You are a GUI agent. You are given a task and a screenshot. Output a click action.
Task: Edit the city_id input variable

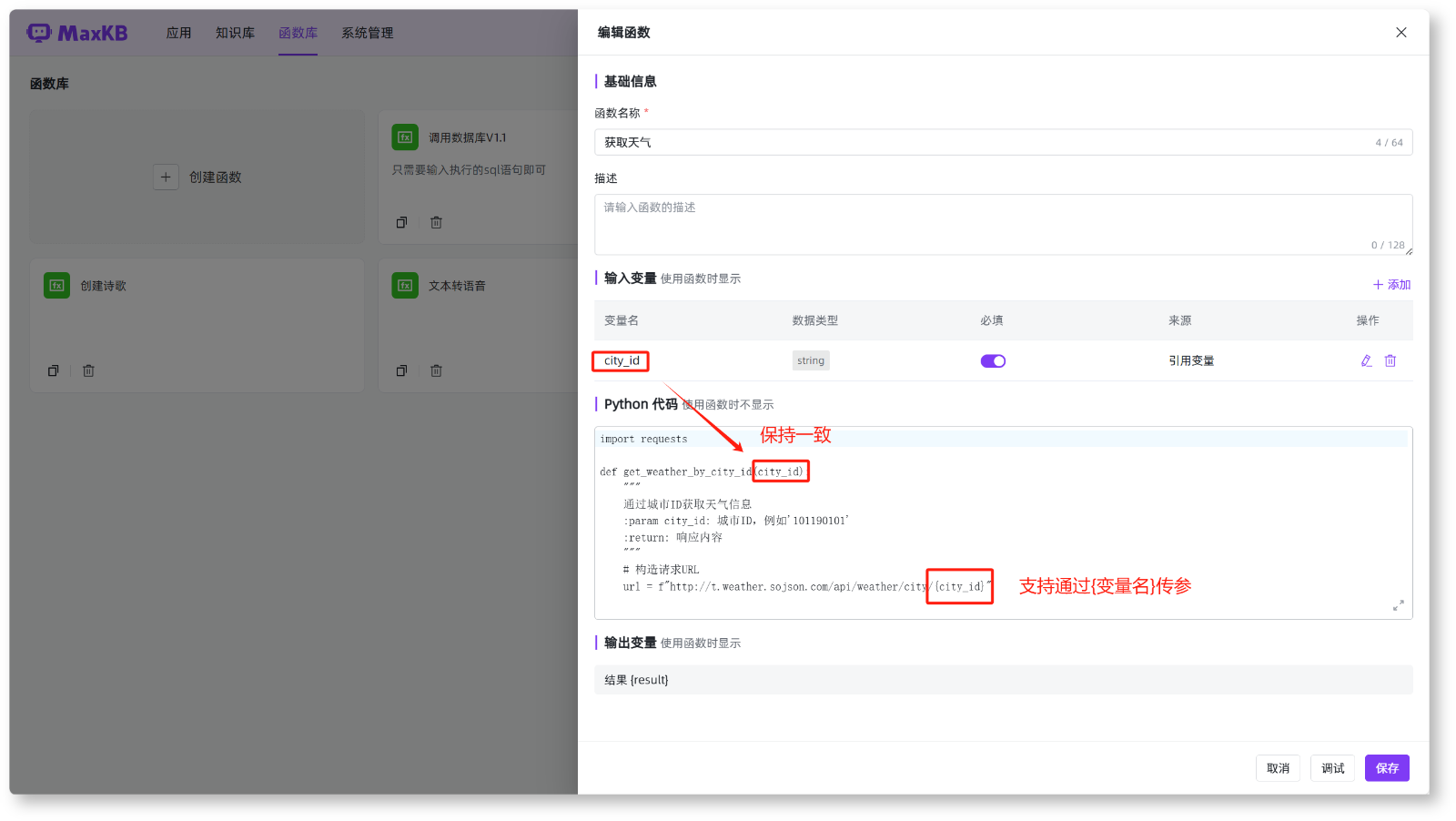[x=1366, y=360]
